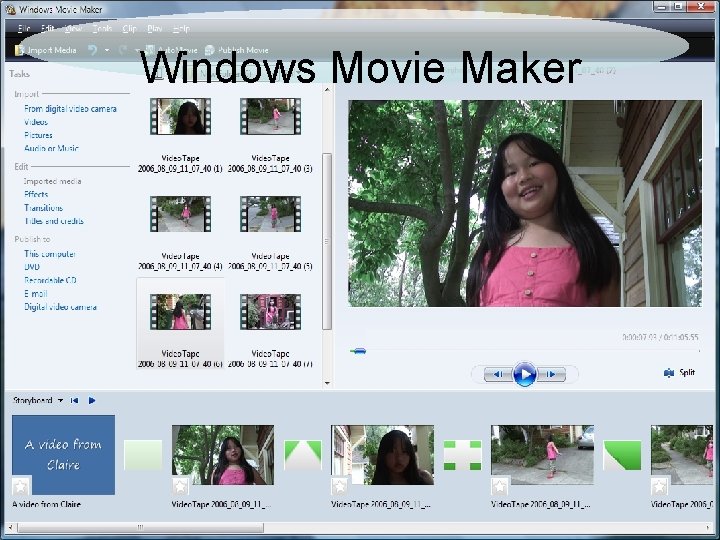Open the Play menu
Screen dimensions: 720x540
[155, 28]
